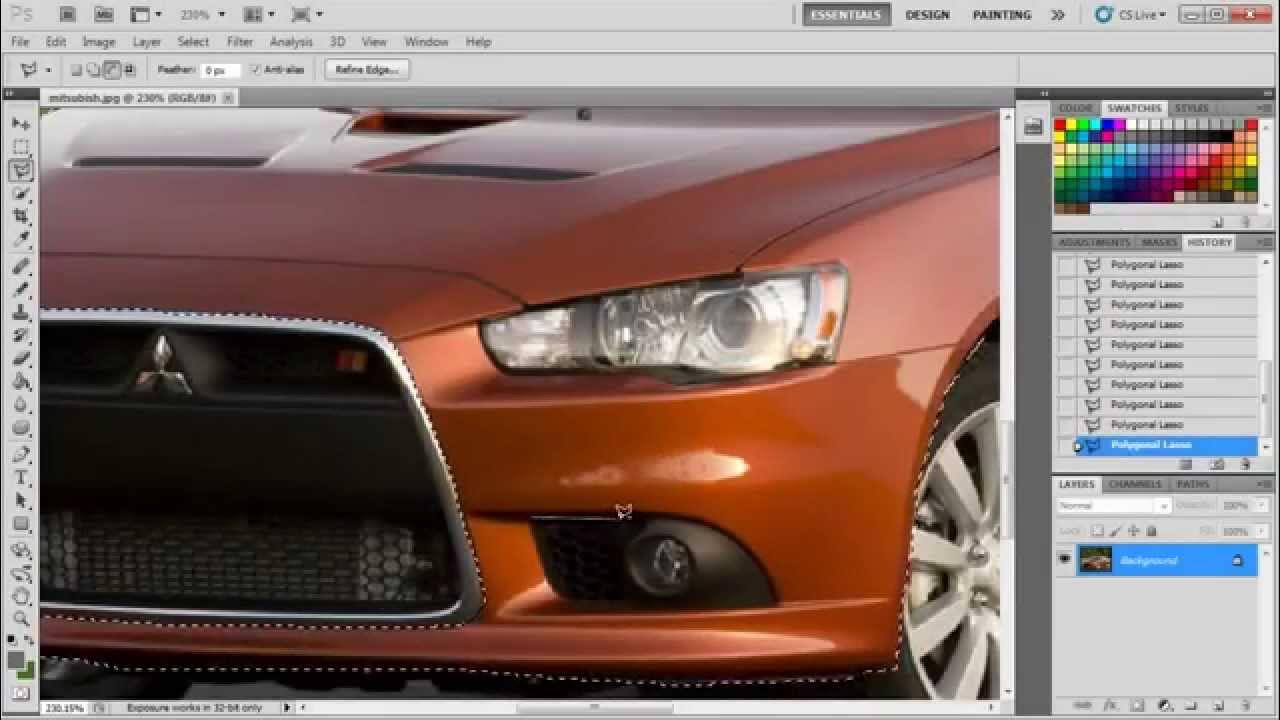Select the Rectangle shape tool

21,523
